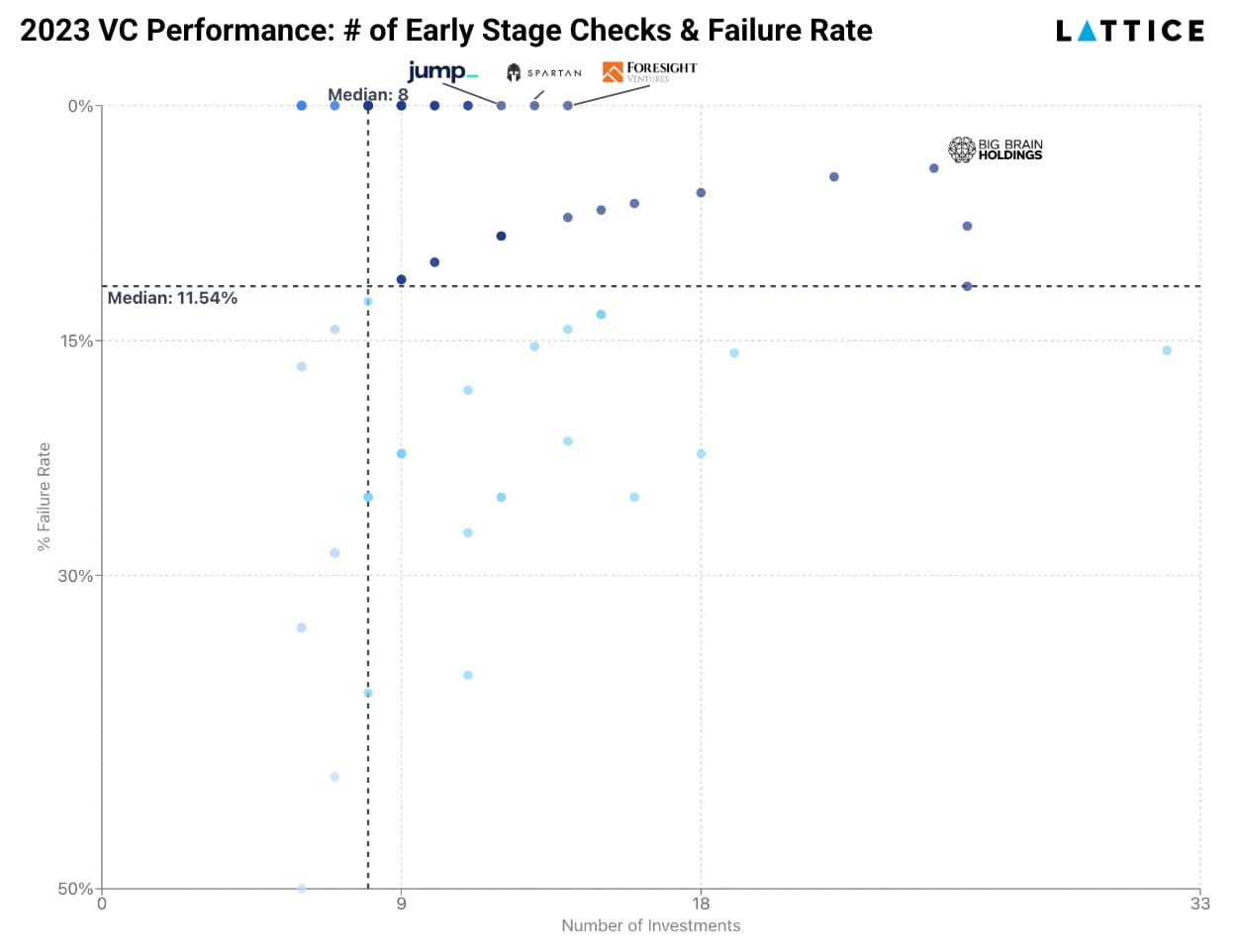Select the far-right data point near 33 investments

[1167, 350]
